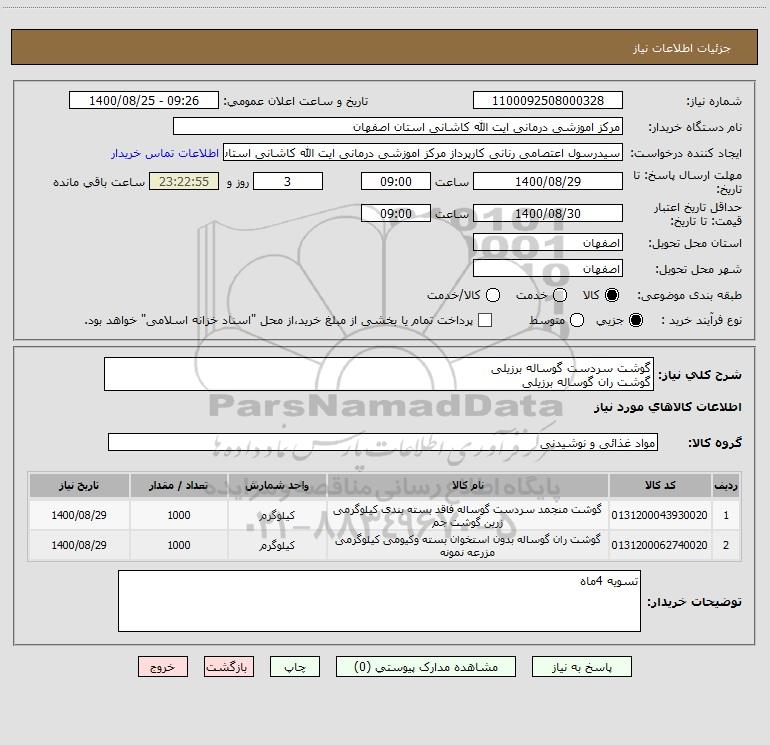Click the announcement date field 1400/08/25 - 09:26
Image resolution: width=770 pixels, height=745 pixels.
coord(144,101)
